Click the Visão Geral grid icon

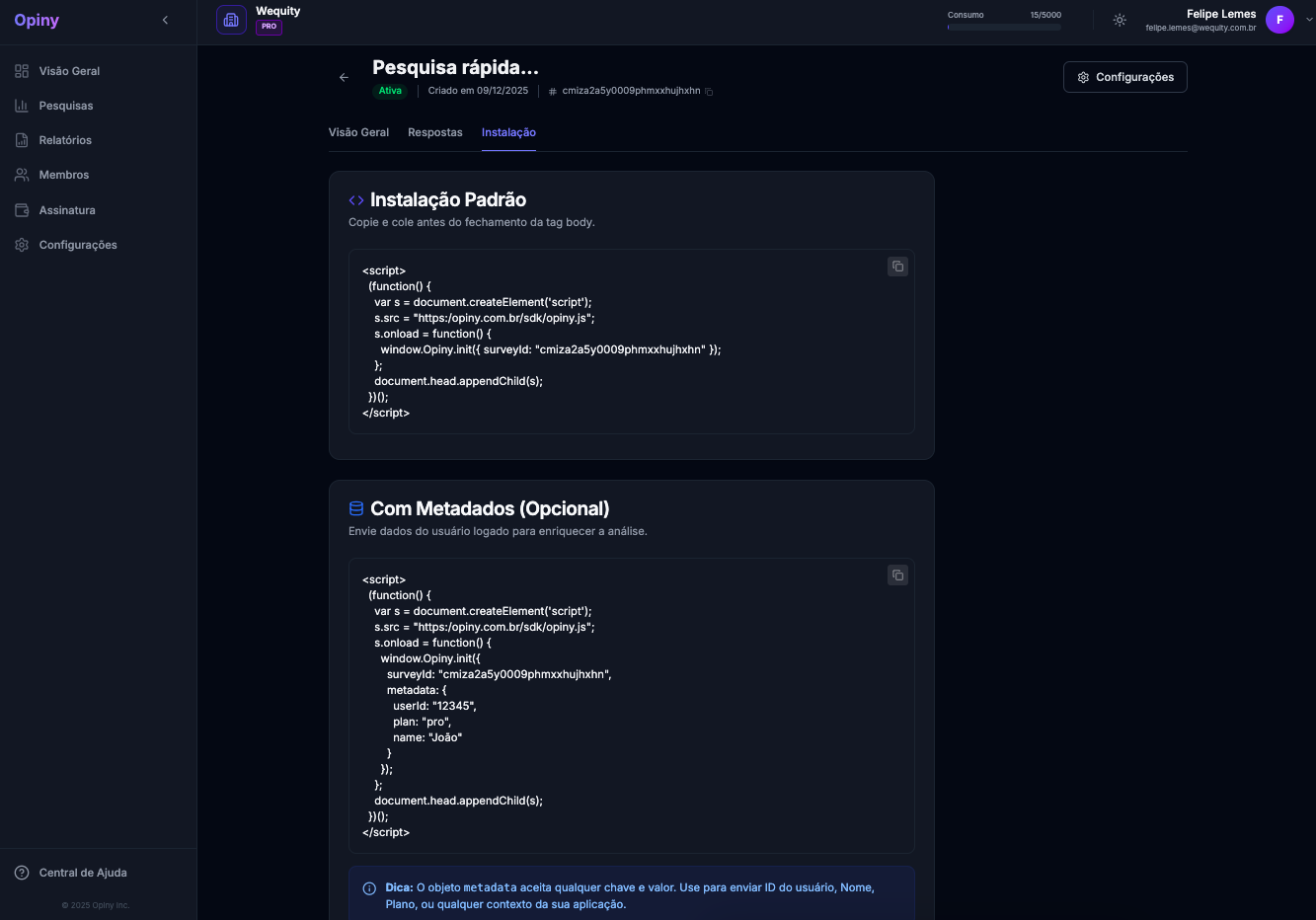tap(22, 71)
